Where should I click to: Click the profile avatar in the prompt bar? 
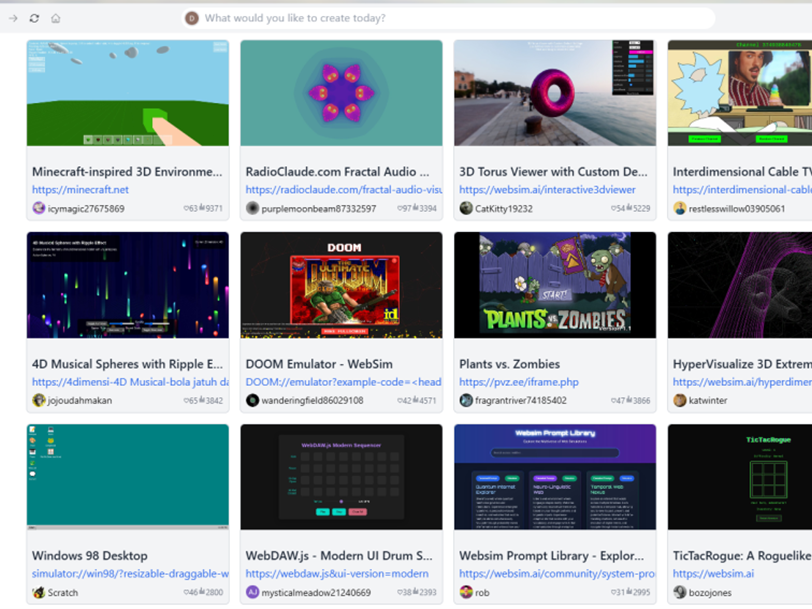[192, 18]
